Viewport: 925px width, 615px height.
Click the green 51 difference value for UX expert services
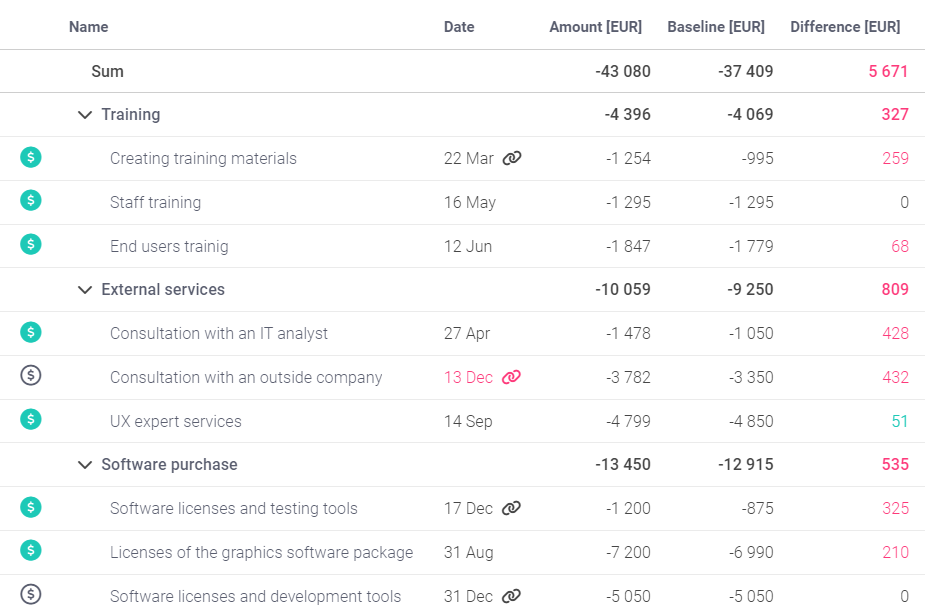coord(899,421)
